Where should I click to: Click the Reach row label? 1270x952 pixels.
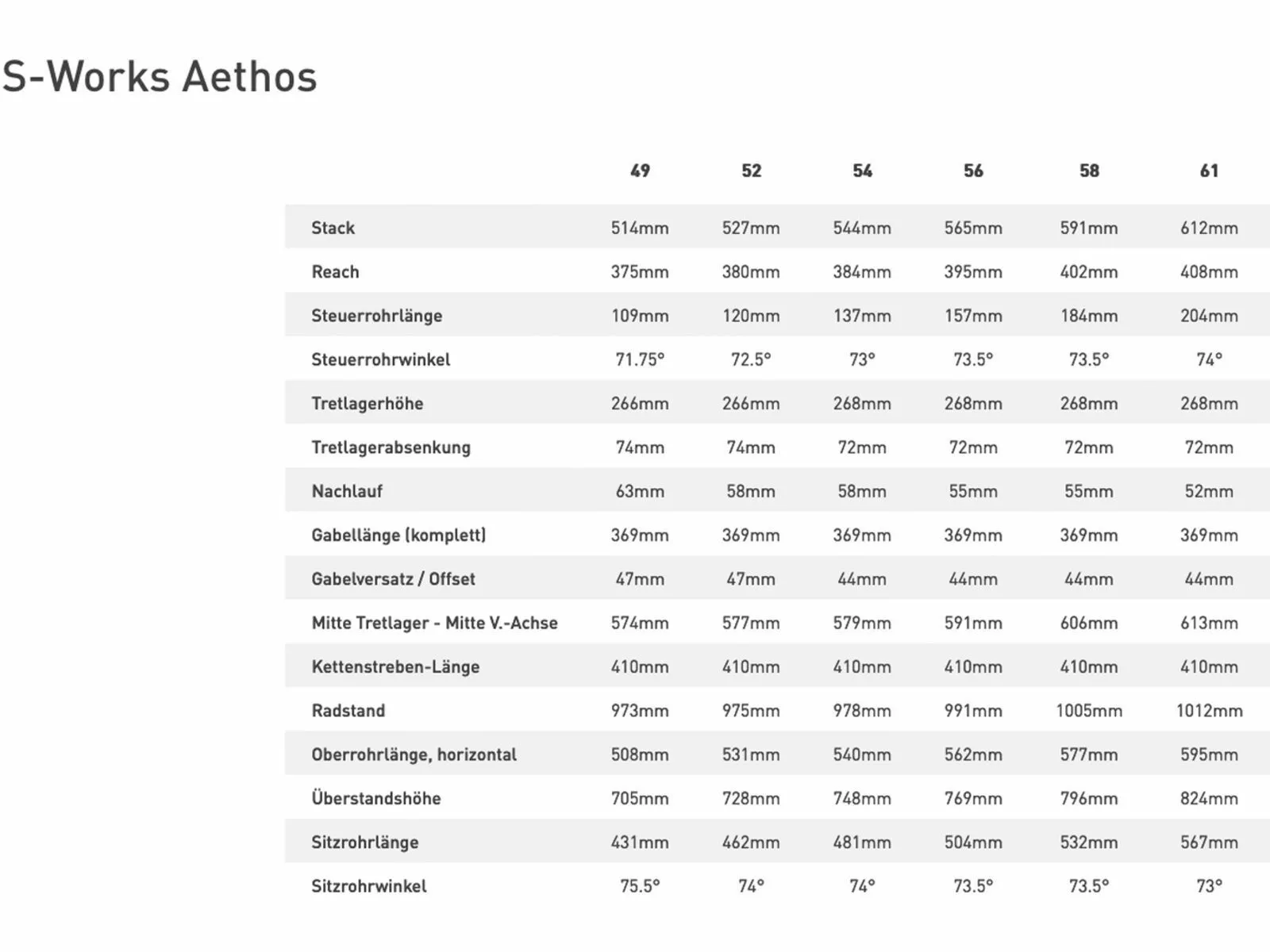335,272
